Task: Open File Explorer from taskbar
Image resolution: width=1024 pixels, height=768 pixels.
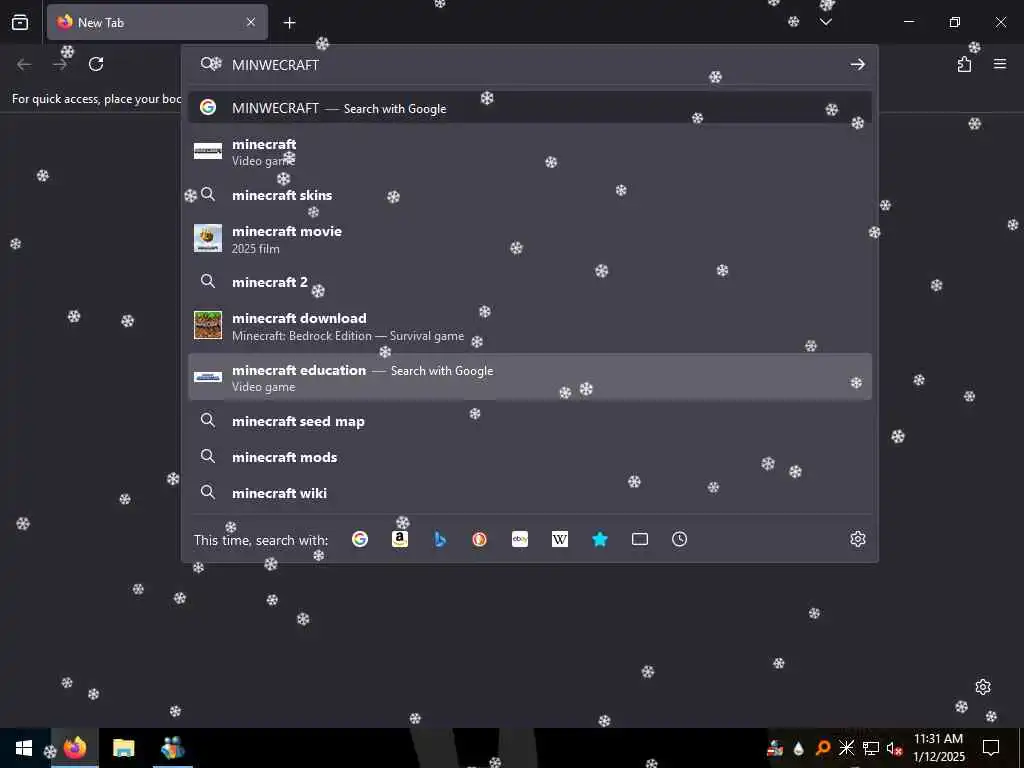Action: pyautogui.click(x=123, y=748)
